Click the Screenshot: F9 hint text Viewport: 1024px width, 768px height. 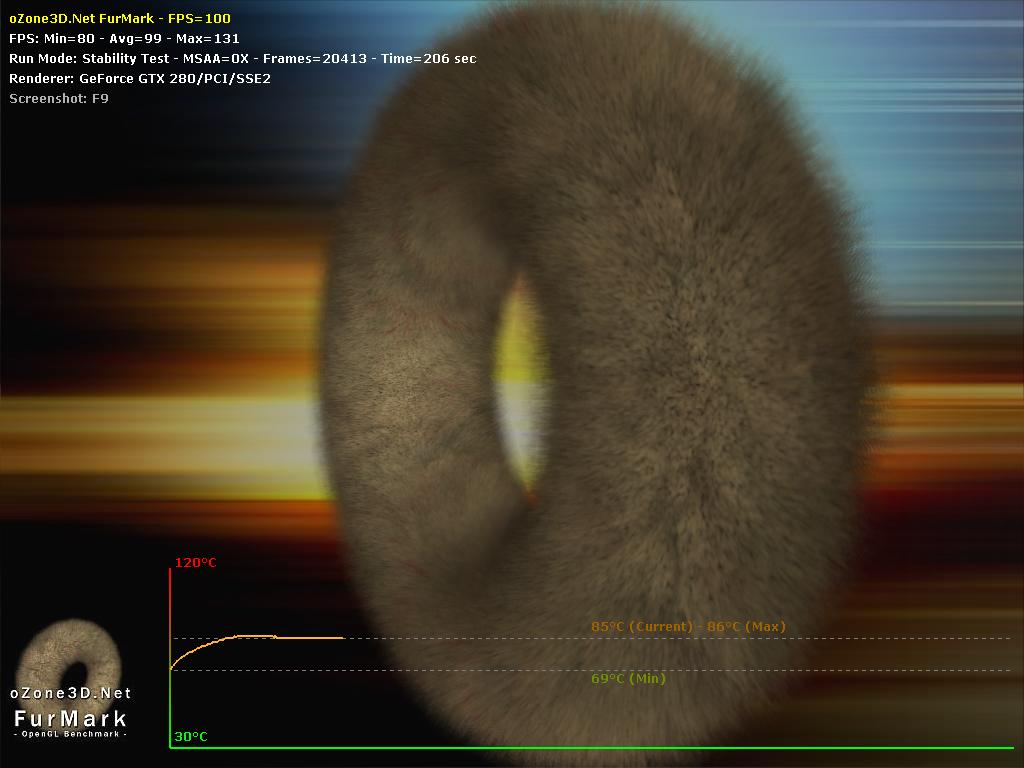[x=59, y=99]
